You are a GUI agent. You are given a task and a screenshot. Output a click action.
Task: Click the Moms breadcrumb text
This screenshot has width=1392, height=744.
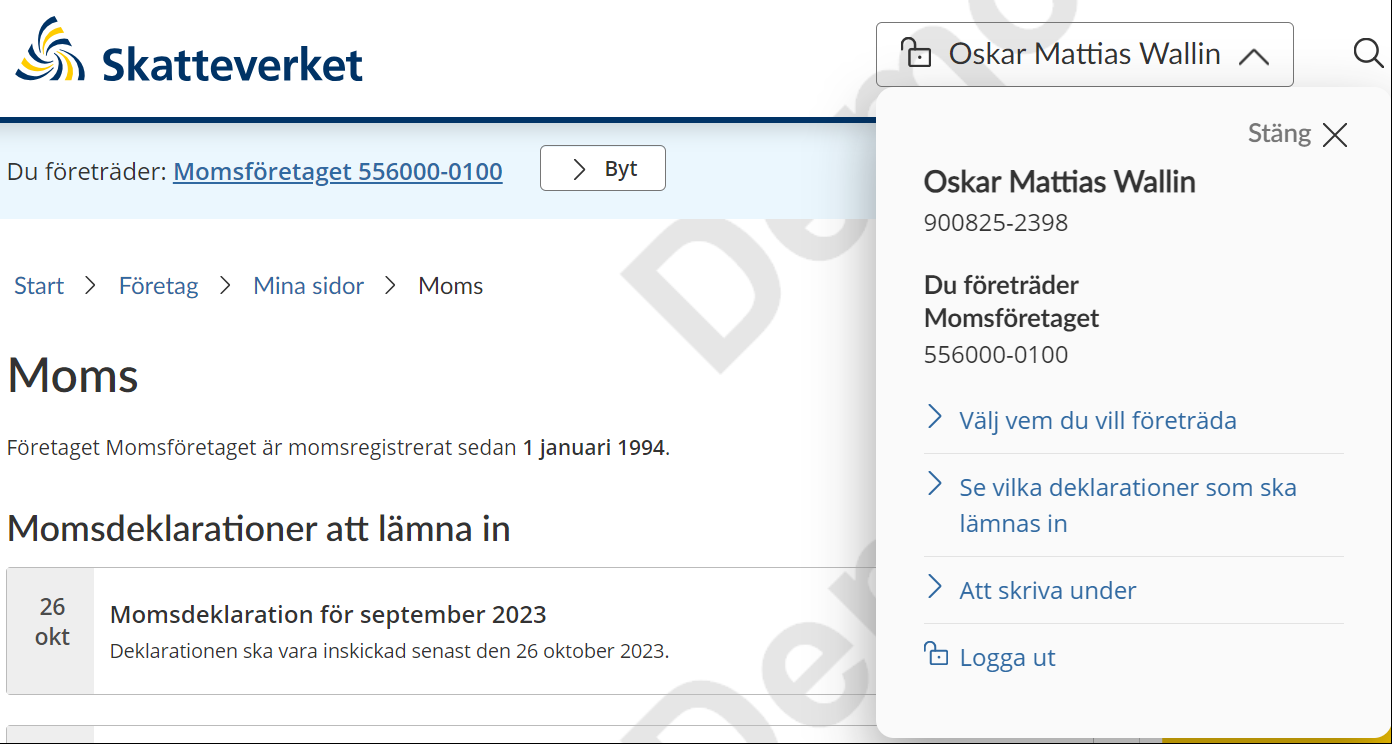click(x=450, y=286)
